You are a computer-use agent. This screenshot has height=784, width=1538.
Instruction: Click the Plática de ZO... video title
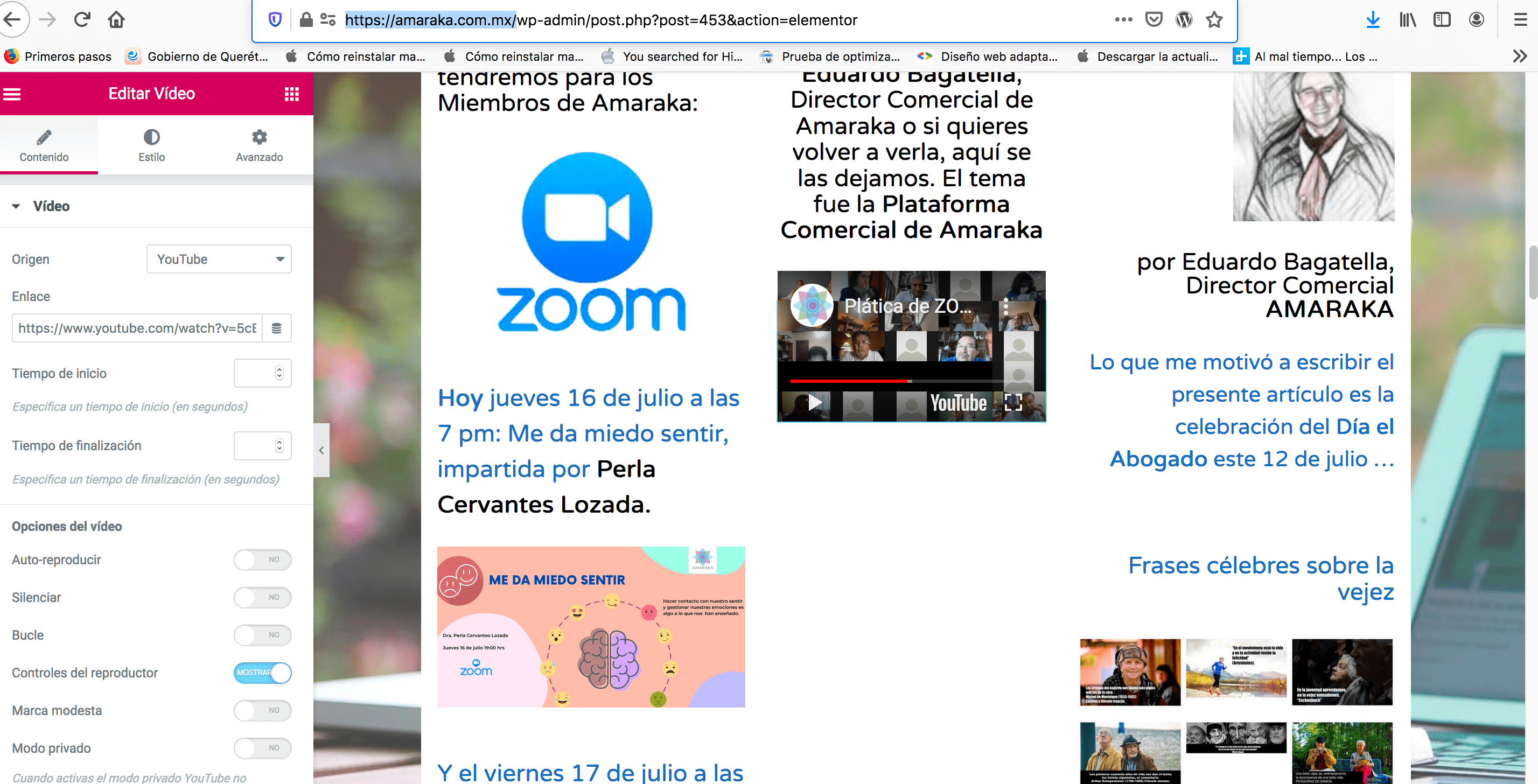pos(907,306)
